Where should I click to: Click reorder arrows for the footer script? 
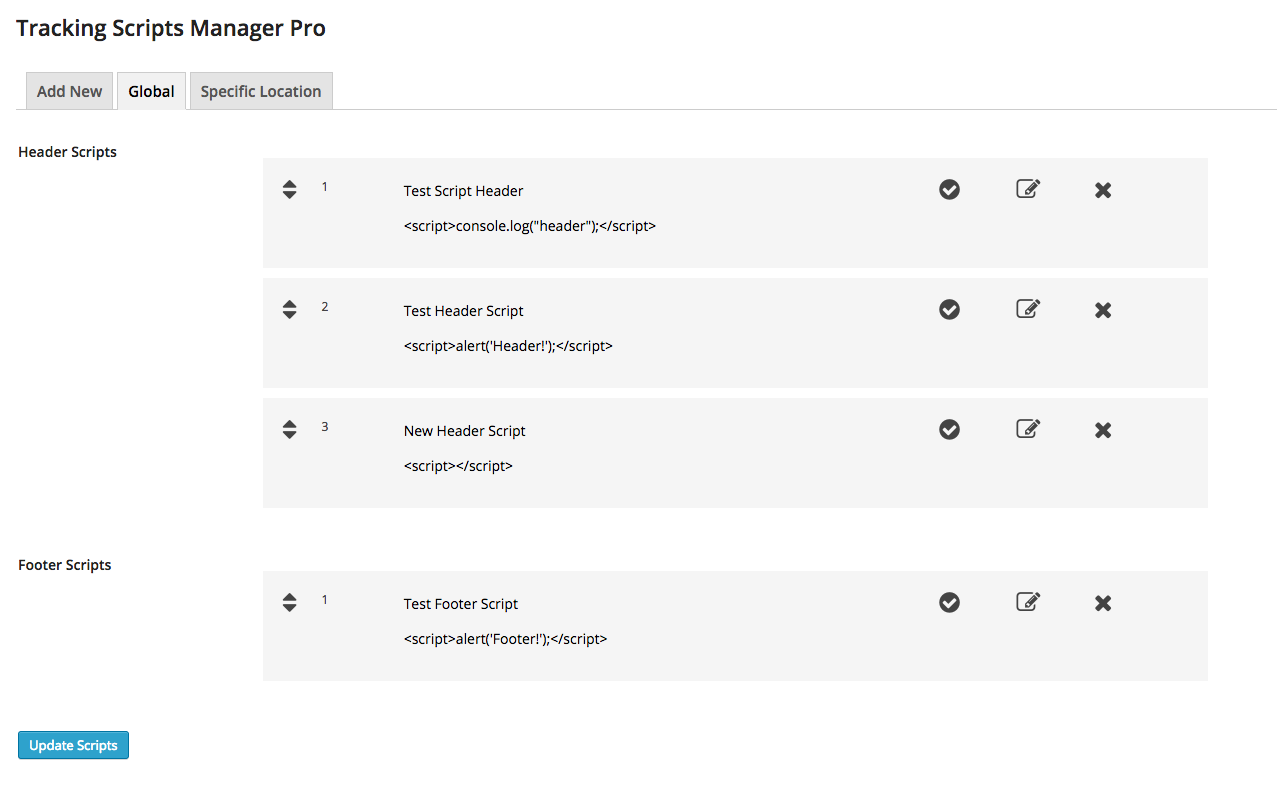[x=289, y=602]
